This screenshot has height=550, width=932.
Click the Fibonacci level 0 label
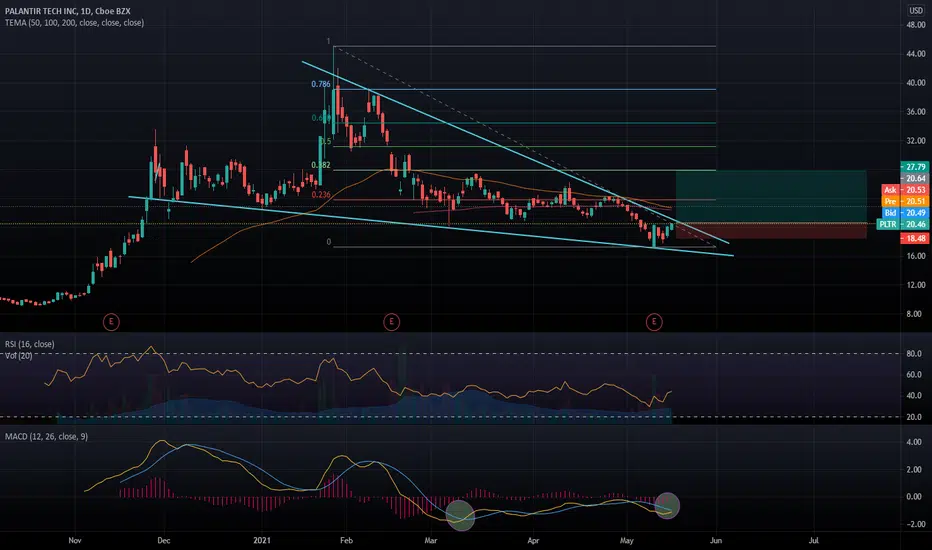[x=329, y=242]
